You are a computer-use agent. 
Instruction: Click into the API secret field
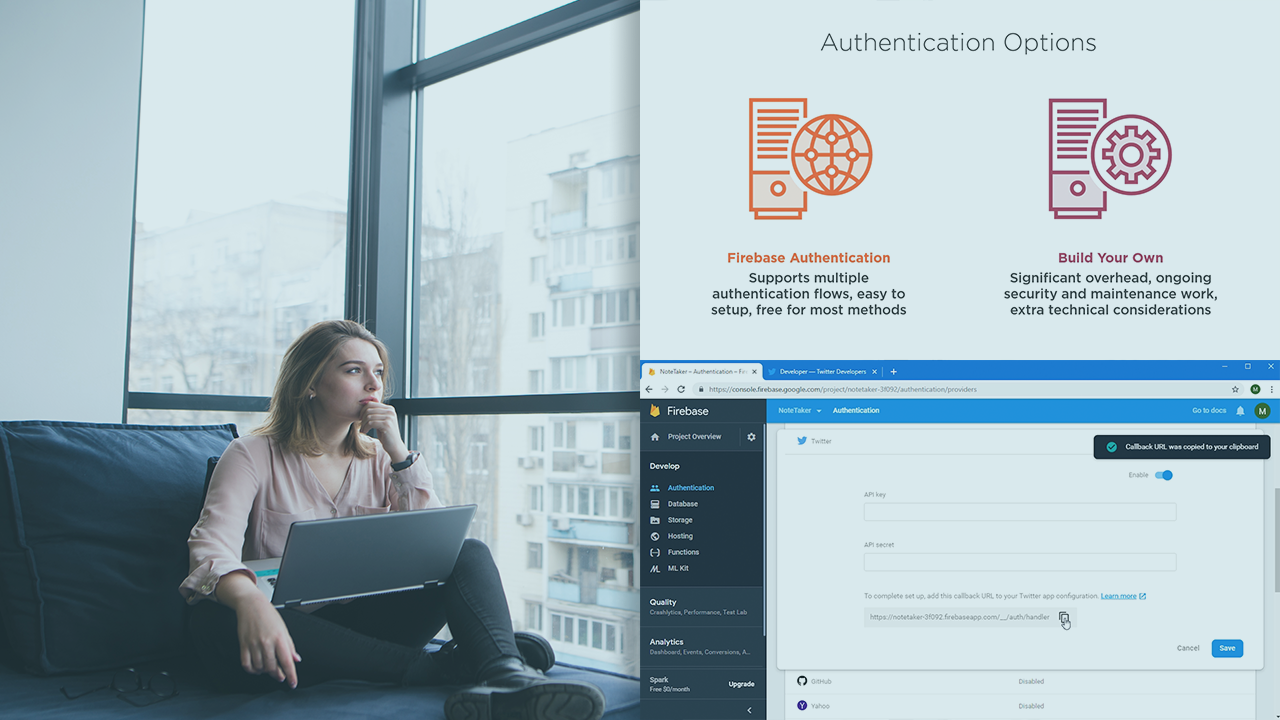(1020, 562)
